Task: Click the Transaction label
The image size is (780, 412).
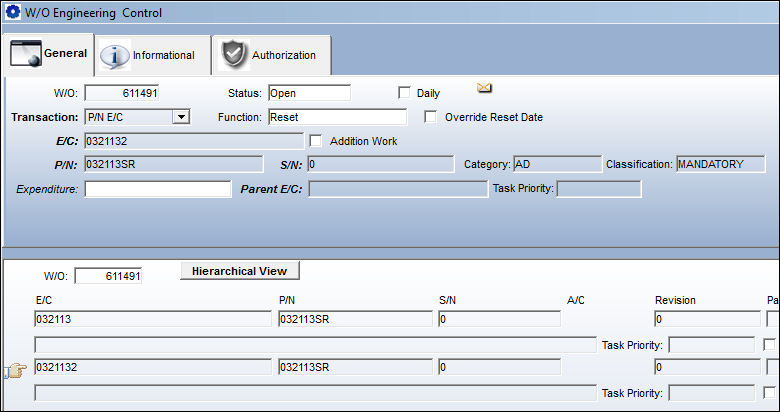Action: [x=45, y=117]
